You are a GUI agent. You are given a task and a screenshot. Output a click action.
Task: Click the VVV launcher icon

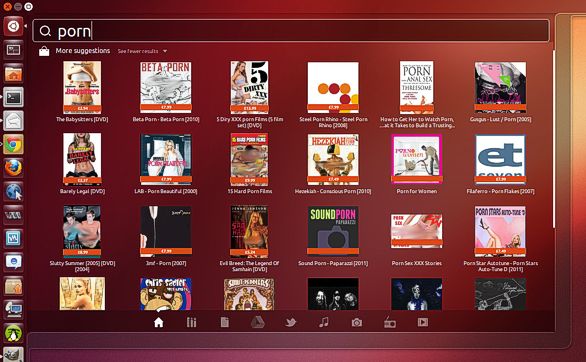(x=13, y=215)
